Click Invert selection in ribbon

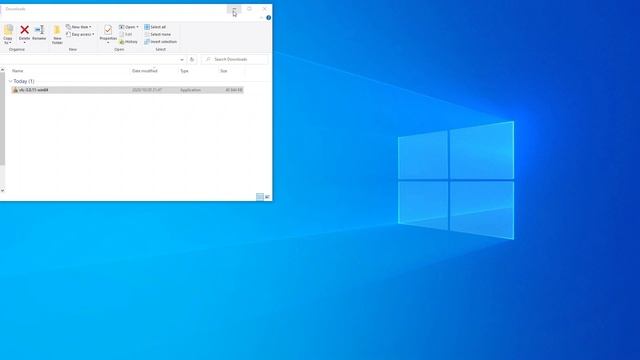[x=161, y=42]
